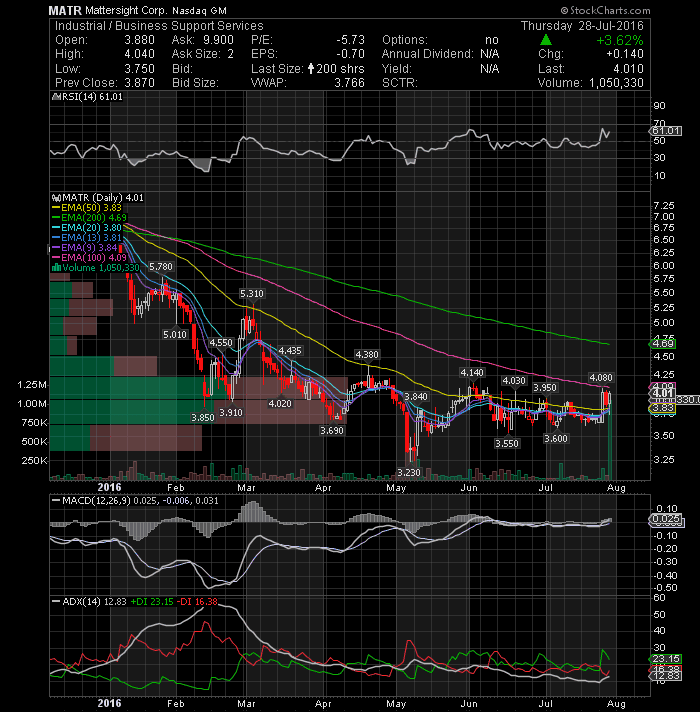Click the 3.230 price low label
The image size is (700, 712).
pyautogui.click(x=409, y=473)
